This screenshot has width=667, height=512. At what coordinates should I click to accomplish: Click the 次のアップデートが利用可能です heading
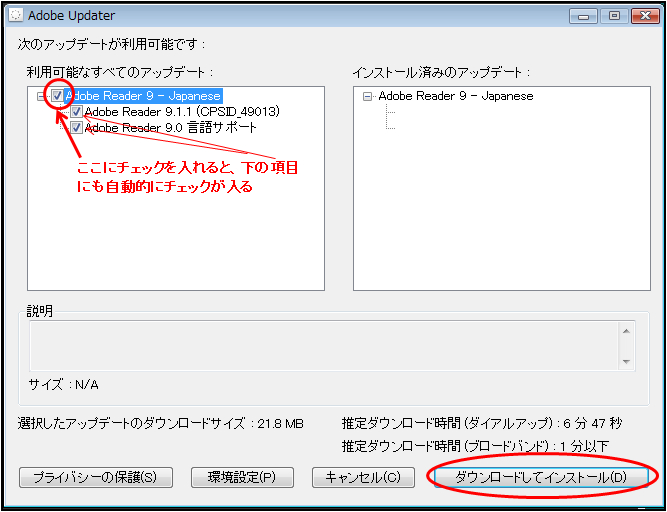click(111, 44)
